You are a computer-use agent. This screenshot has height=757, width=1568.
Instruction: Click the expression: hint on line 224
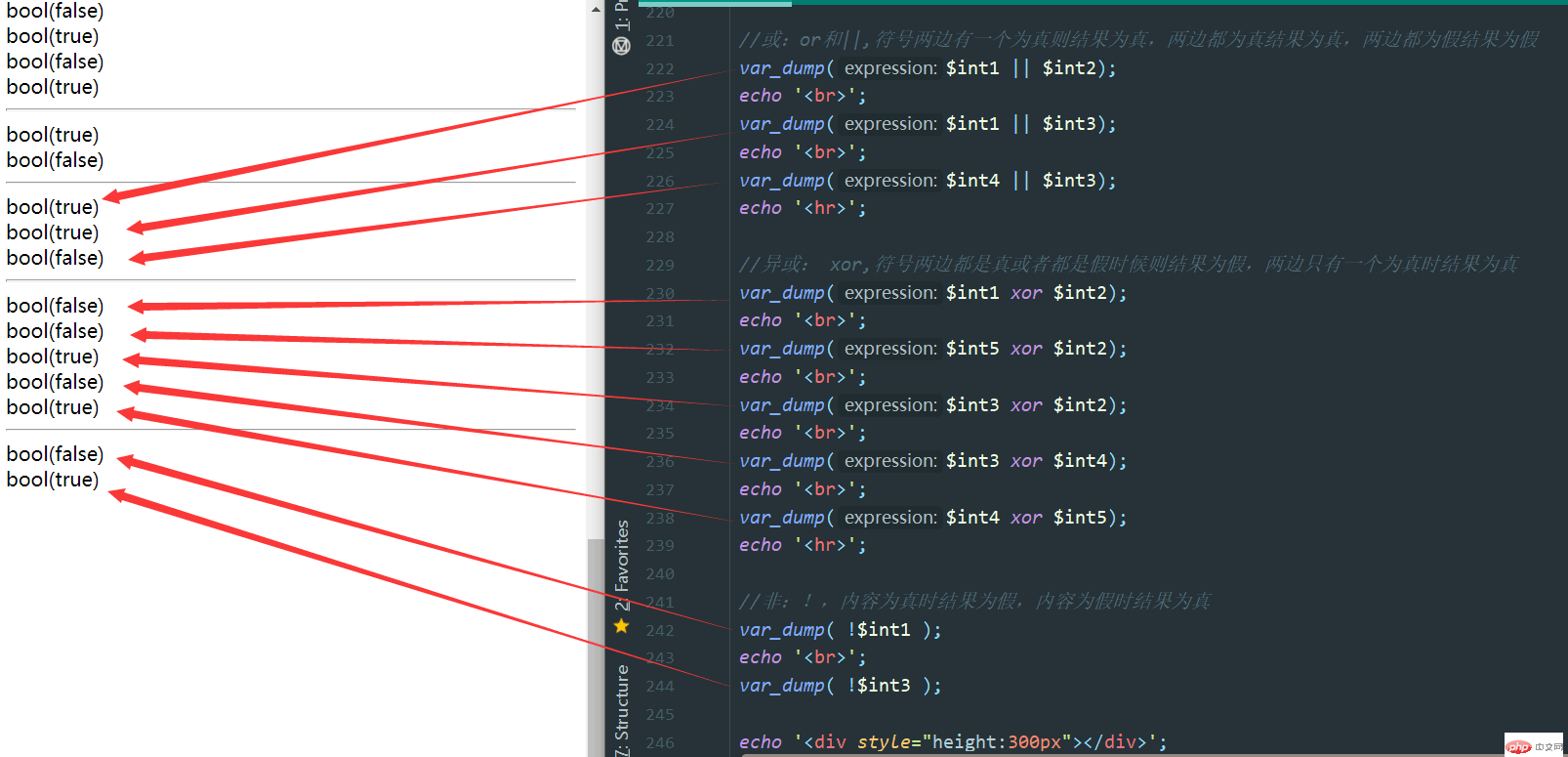(890, 123)
